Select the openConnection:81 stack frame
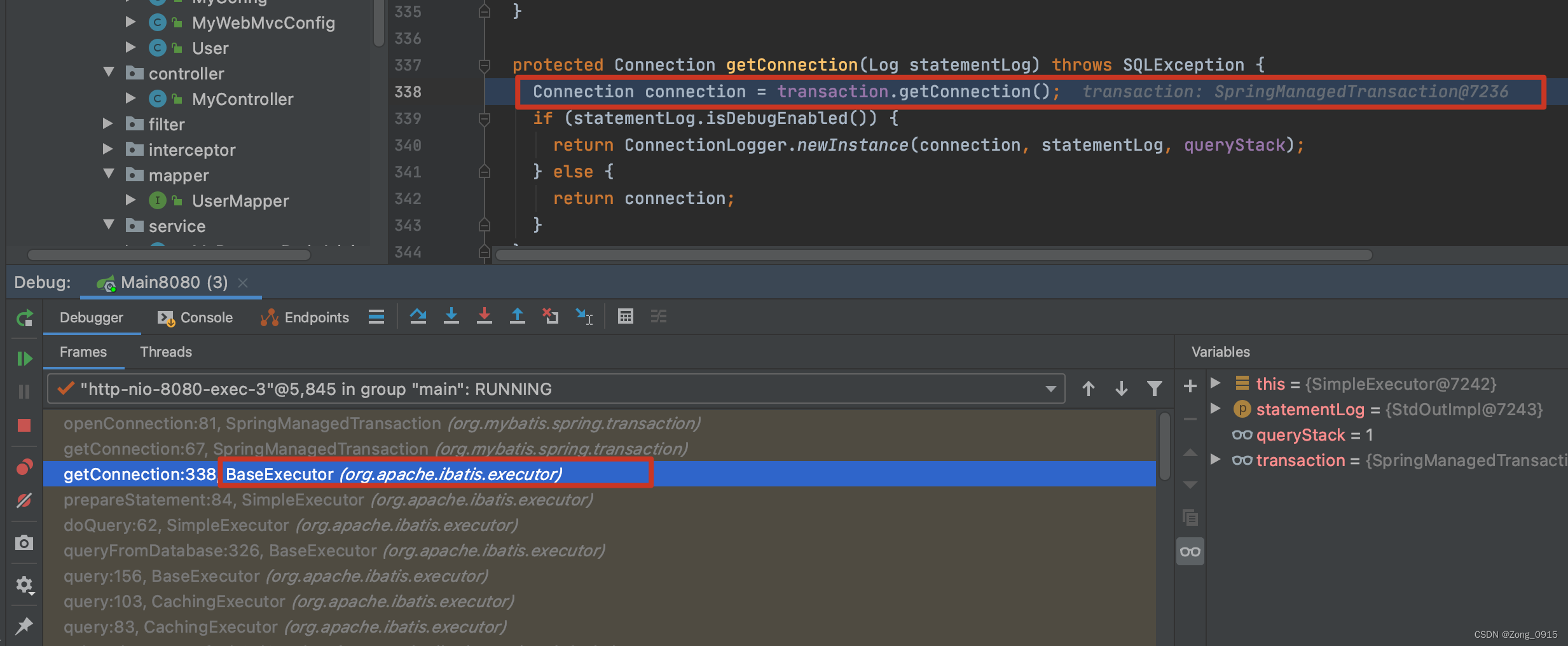Screen dimensions: 1568x646 tap(599, 423)
